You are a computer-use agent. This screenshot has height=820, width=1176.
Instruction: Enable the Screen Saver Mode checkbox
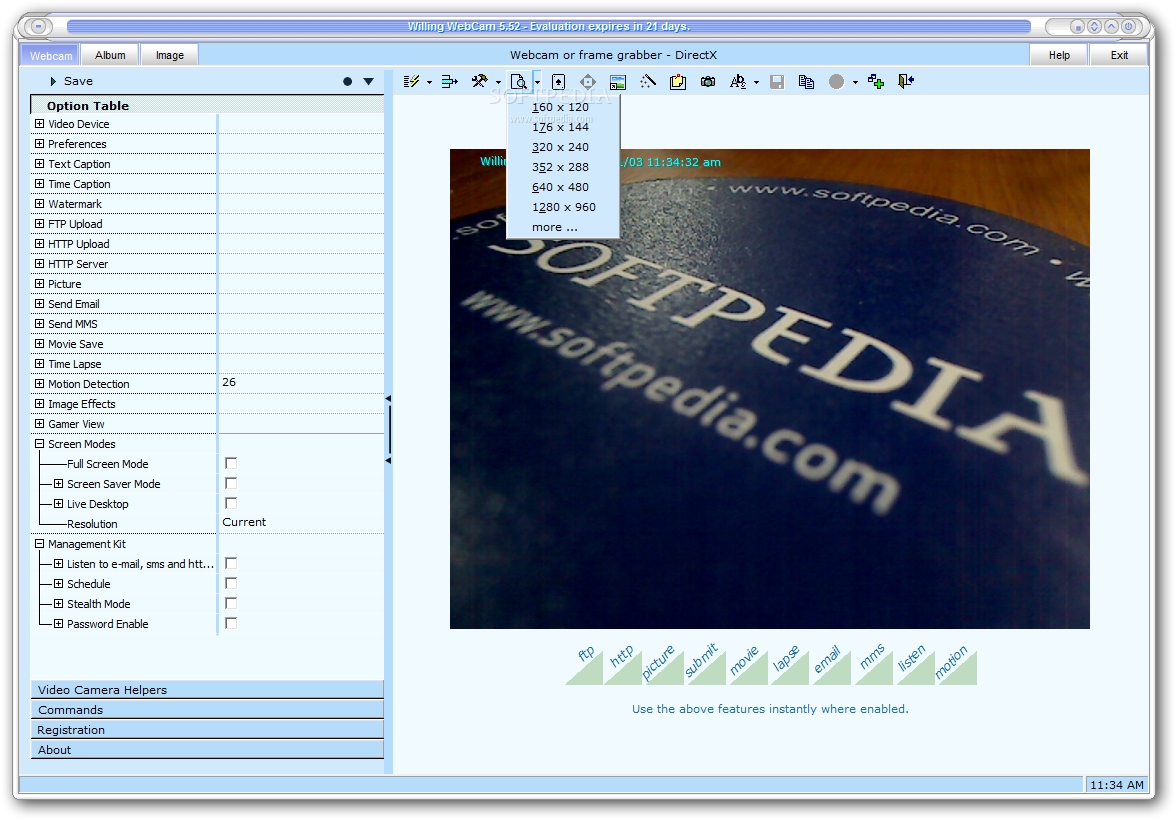tap(231, 483)
